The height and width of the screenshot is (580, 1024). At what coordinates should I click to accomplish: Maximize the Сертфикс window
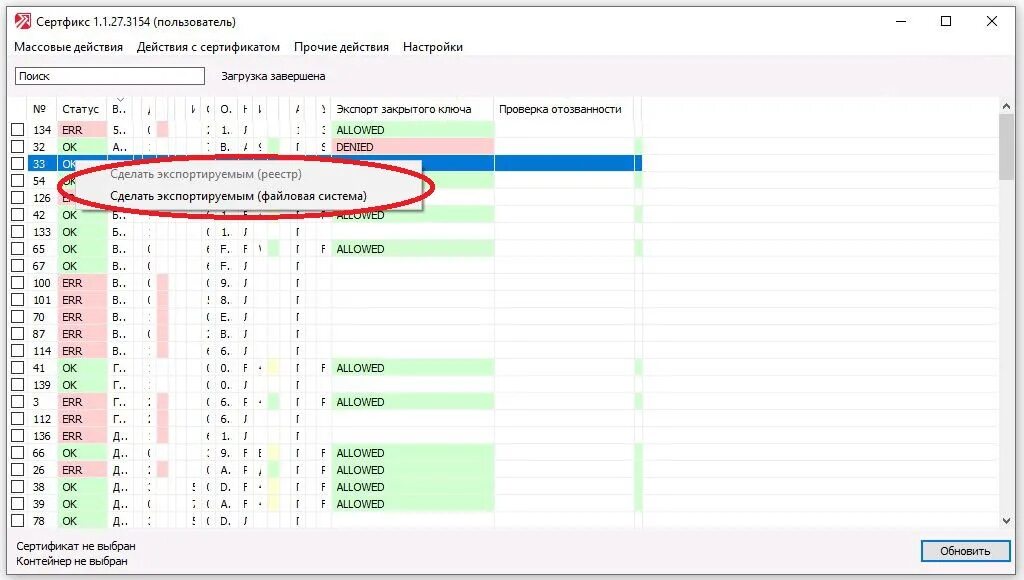[x=946, y=22]
